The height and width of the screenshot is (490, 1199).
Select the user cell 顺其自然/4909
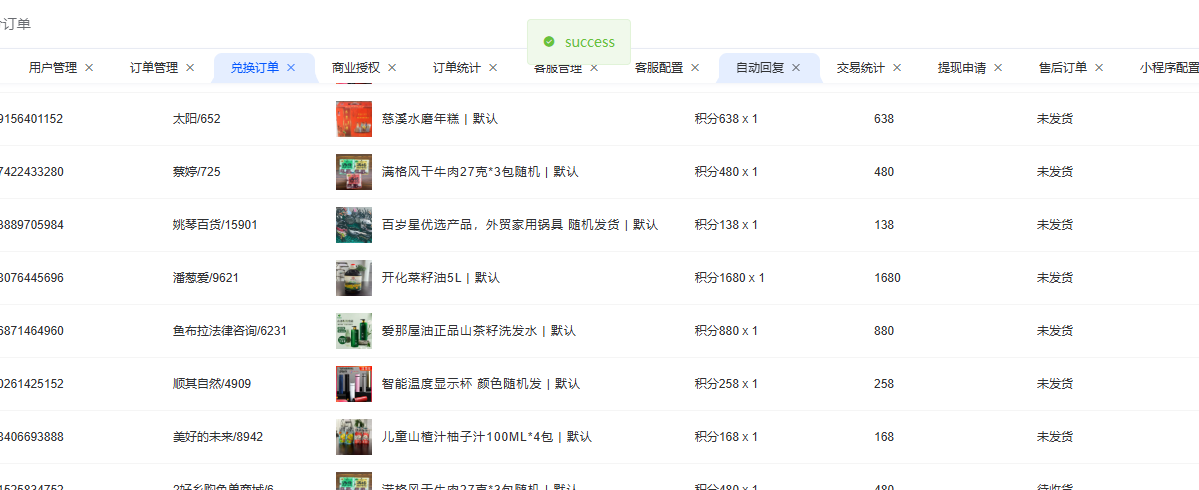coord(212,384)
